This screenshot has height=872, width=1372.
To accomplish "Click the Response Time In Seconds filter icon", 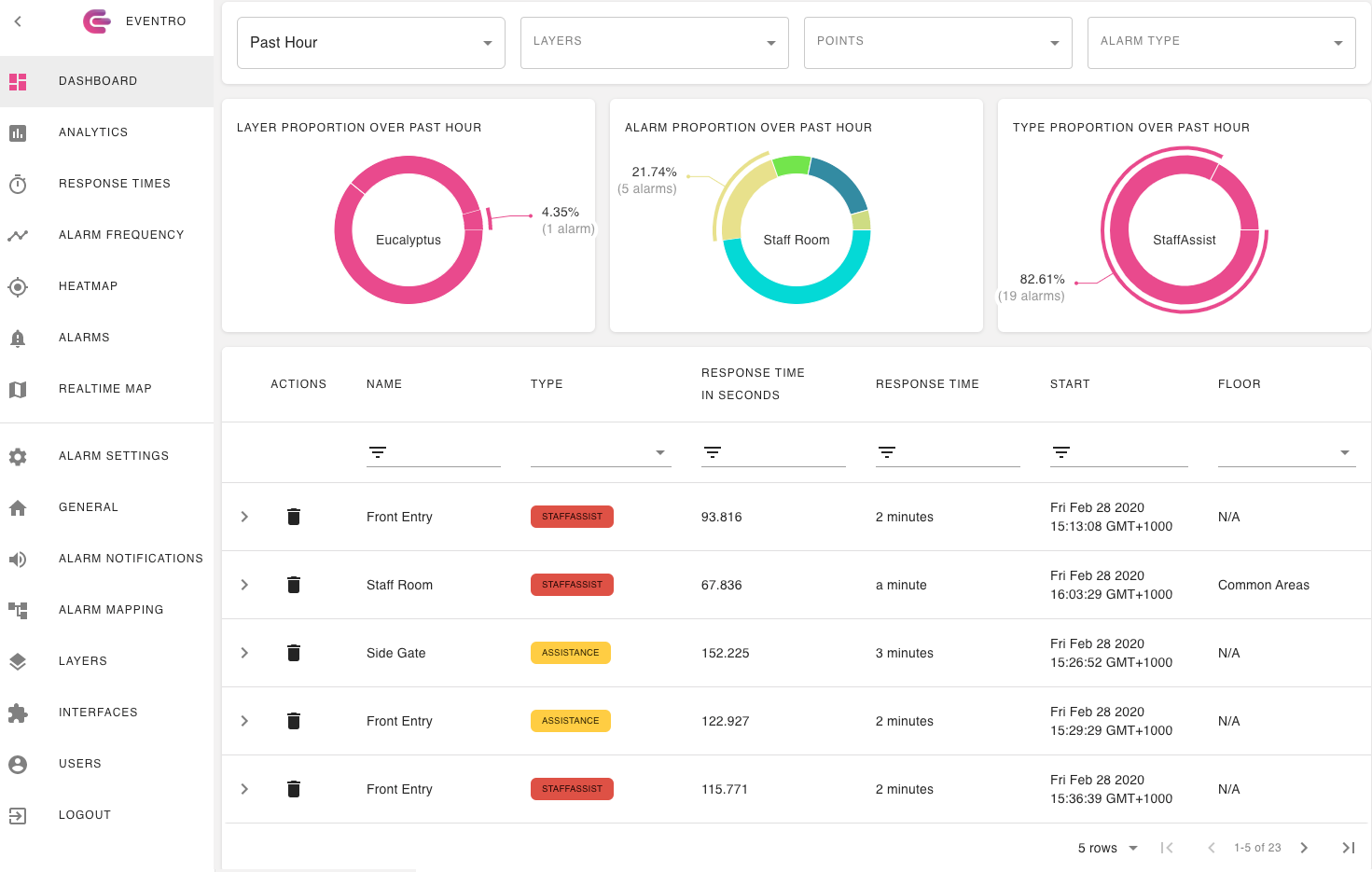I will pos(713,452).
